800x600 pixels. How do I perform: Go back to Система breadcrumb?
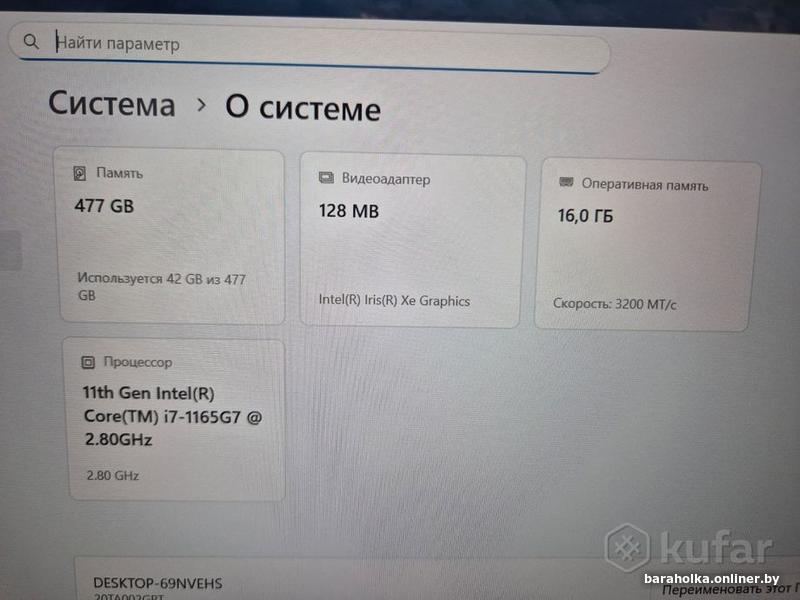click(112, 104)
